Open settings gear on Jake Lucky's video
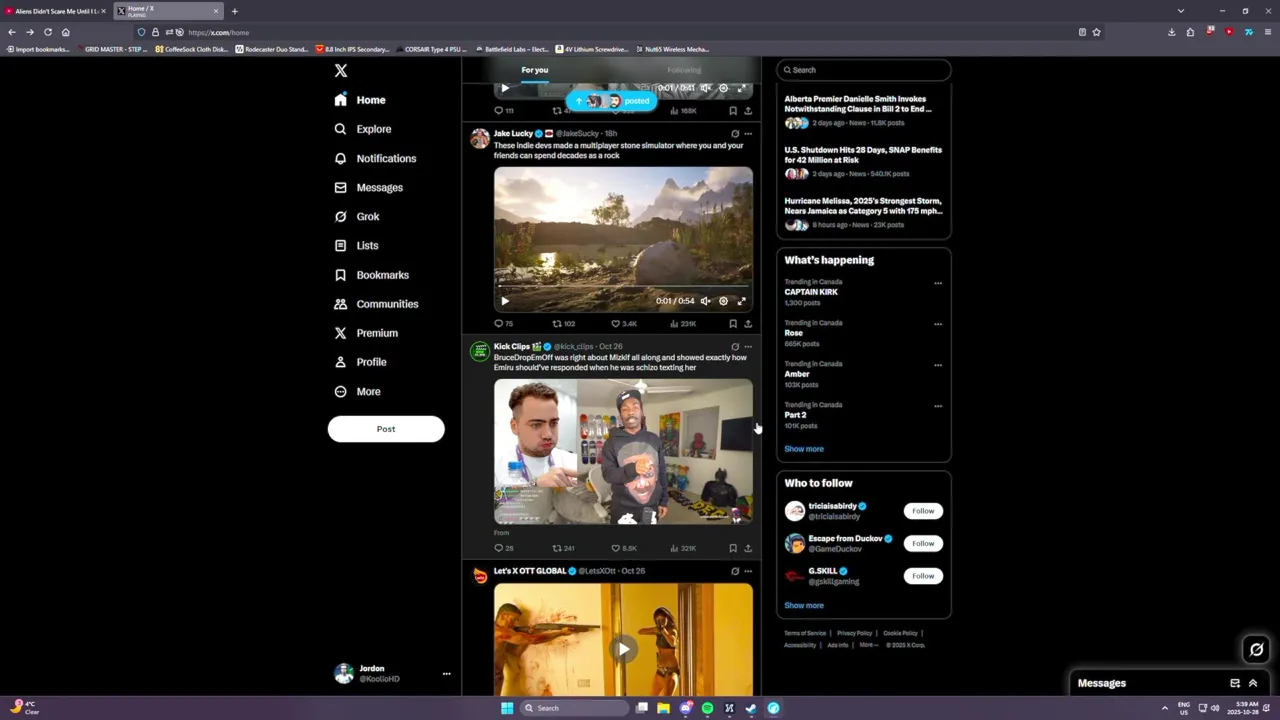Screen dimensions: 1280x720 pyautogui.click(x=723, y=301)
